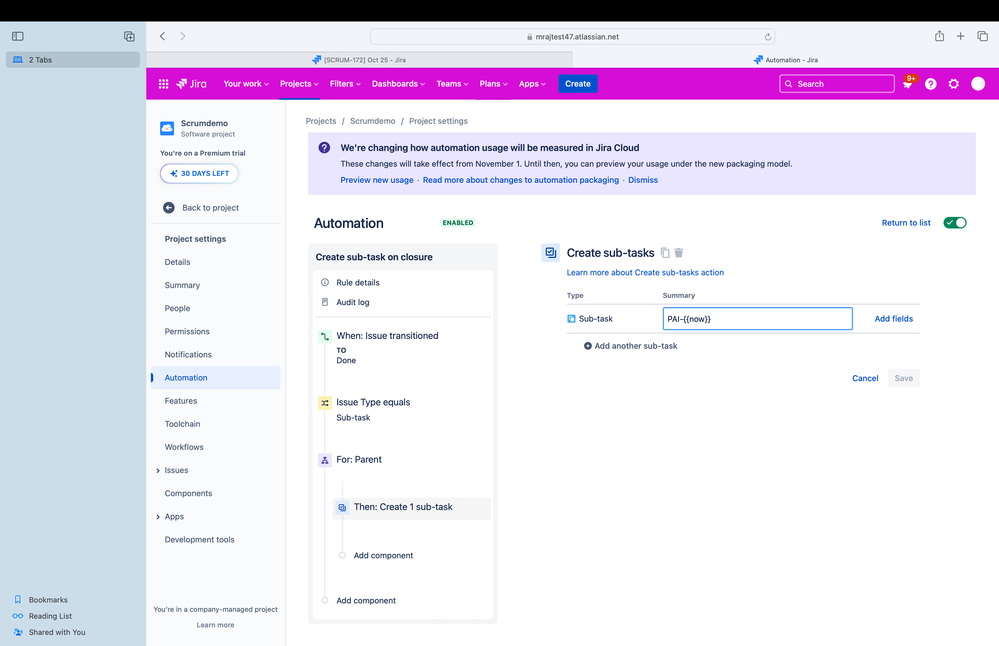Screen dimensions: 999x646
Task: Open Notifications in project settings
Action: (x=188, y=354)
